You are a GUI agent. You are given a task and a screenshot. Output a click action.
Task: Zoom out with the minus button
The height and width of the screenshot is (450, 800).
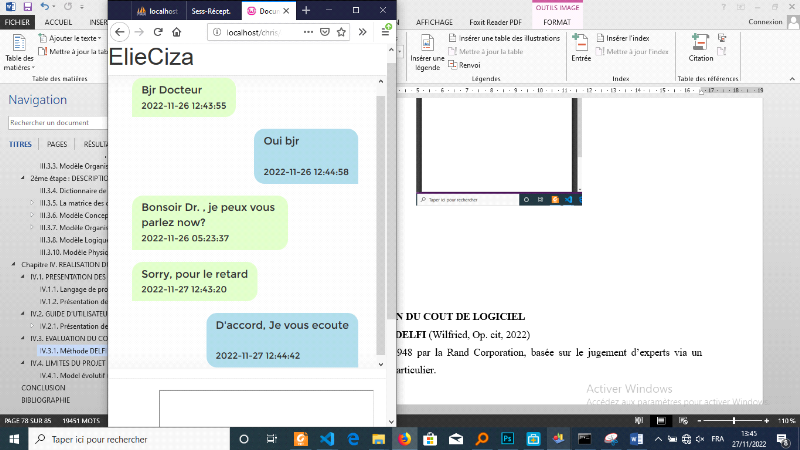click(x=699, y=421)
